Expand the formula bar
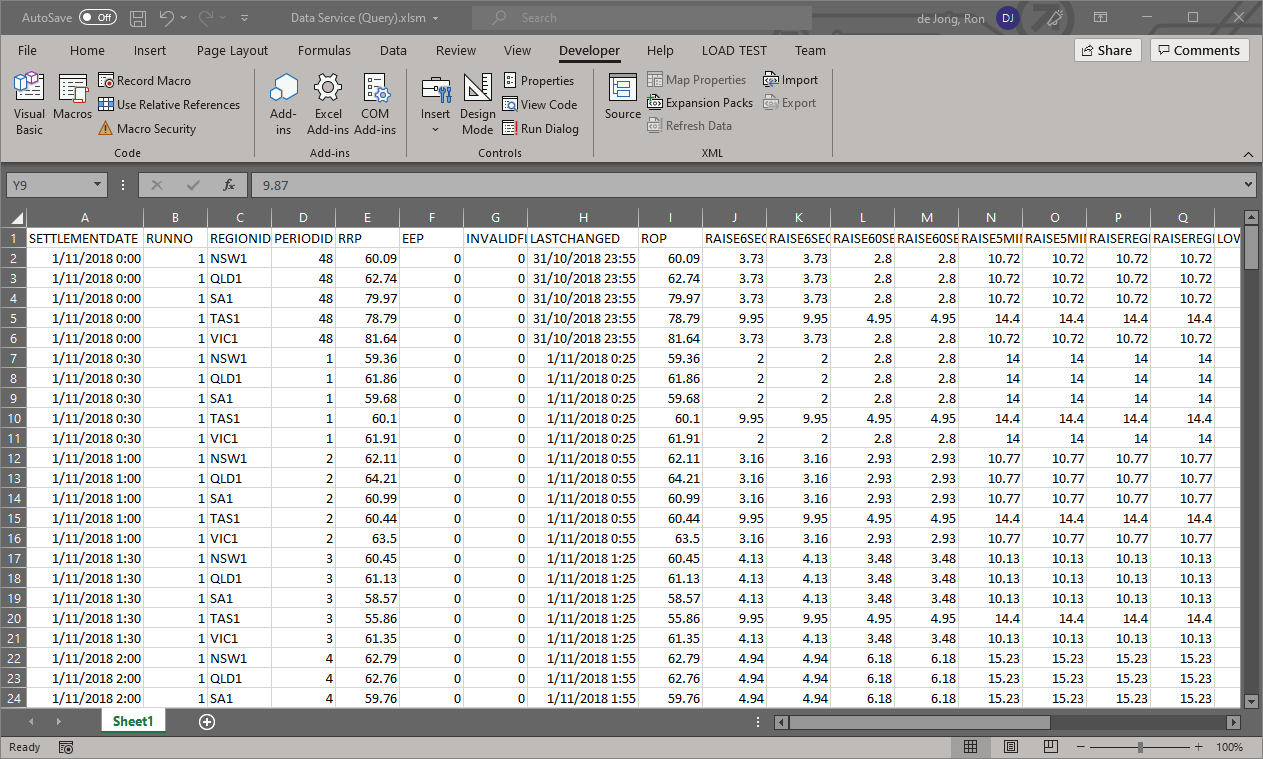1263x759 pixels. pyautogui.click(x=1247, y=185)
